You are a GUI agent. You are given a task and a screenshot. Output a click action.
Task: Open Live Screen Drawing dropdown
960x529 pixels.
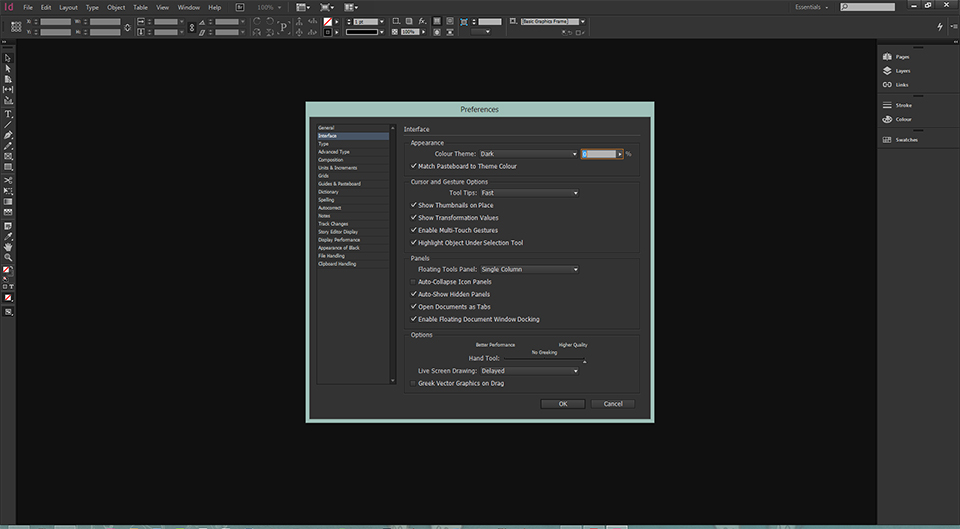pyautogui.click(x=528, y=371)
